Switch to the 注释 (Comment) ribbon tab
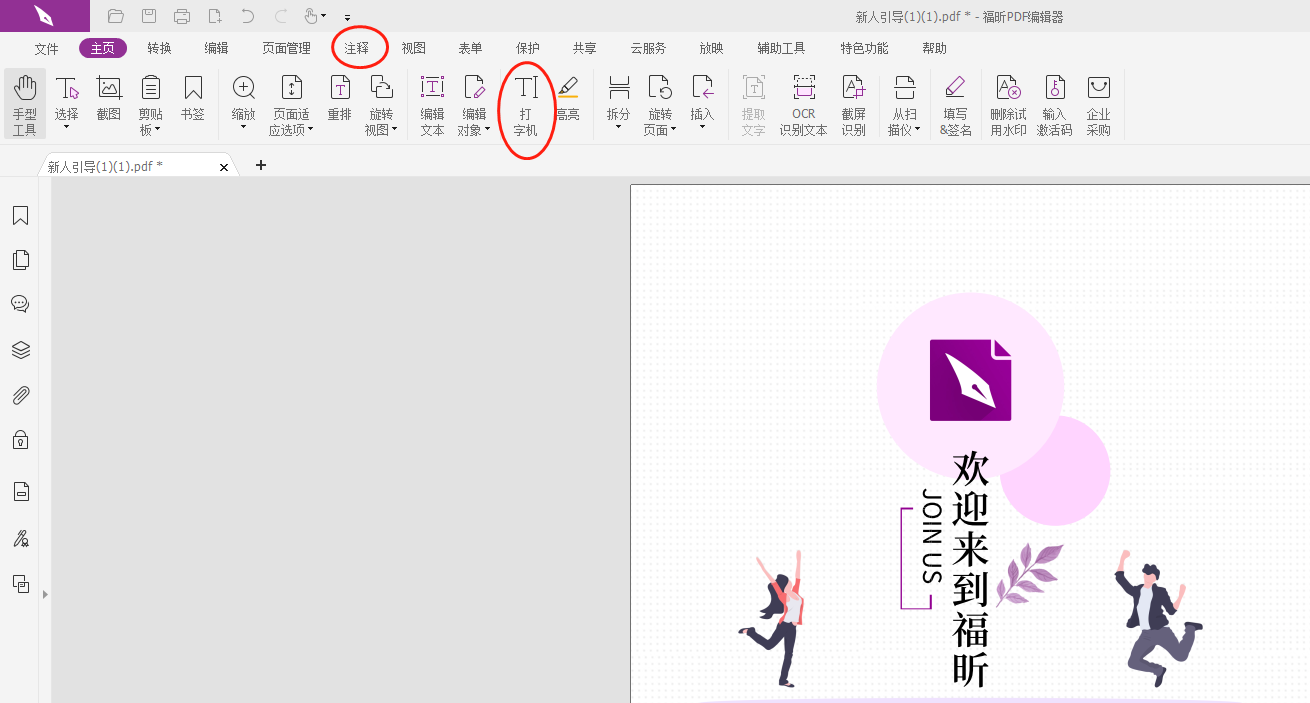Screen dimensions: 1310x703 click(x=359, y=47)
